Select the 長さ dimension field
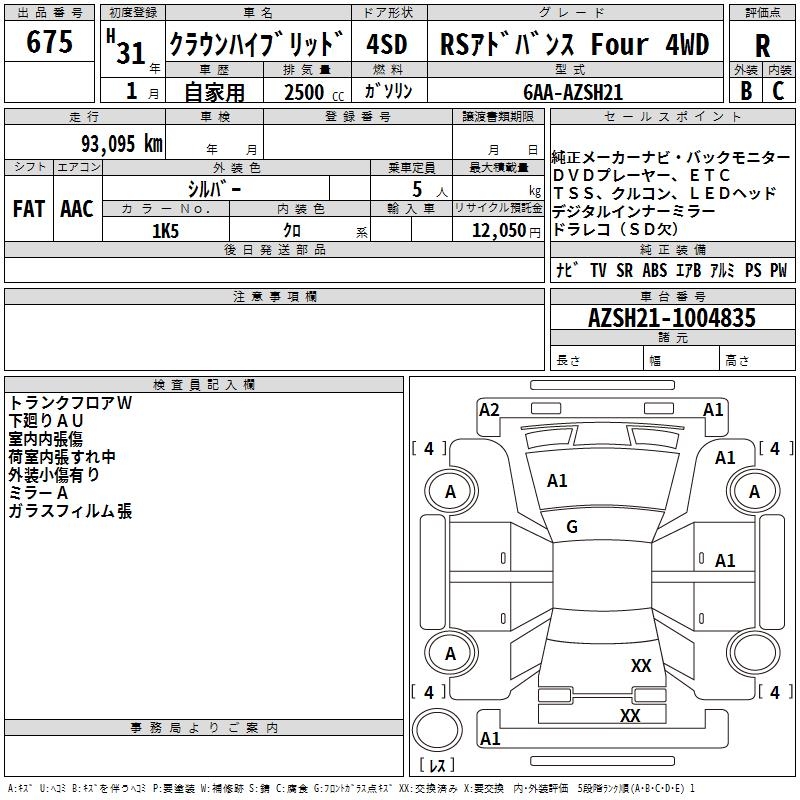This screenshot has width=800, height=800. pos(597,359)
